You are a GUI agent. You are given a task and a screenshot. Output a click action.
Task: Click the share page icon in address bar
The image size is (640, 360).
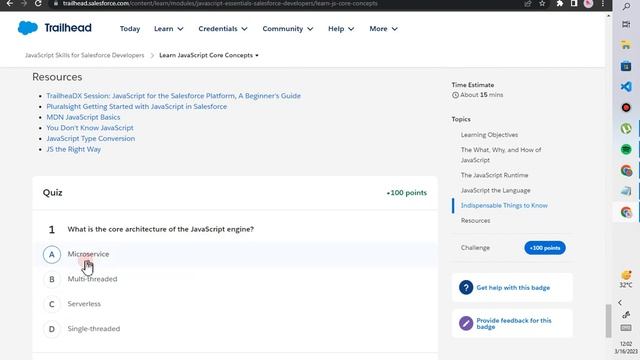click(528, 3)
